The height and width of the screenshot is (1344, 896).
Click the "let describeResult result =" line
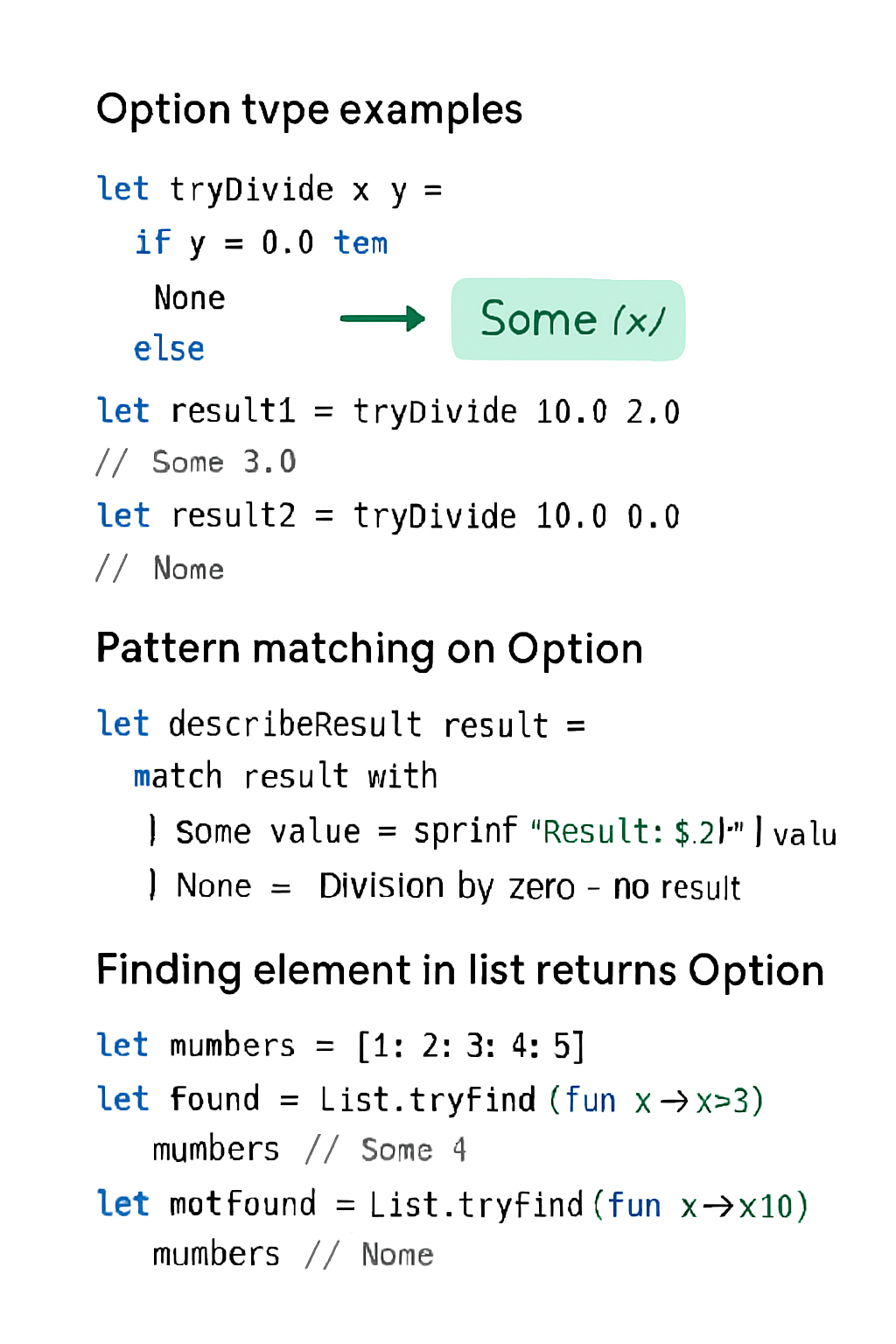pyautogui.click(x=341, y=724)
